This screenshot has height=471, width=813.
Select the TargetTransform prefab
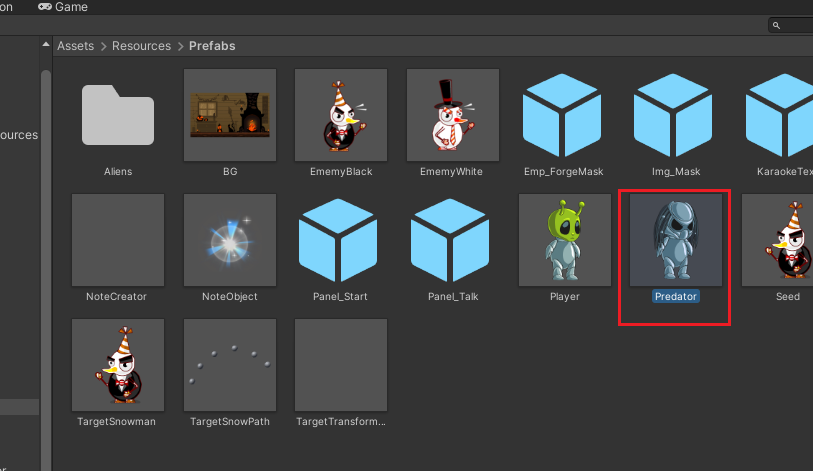[x=341, y=365]
